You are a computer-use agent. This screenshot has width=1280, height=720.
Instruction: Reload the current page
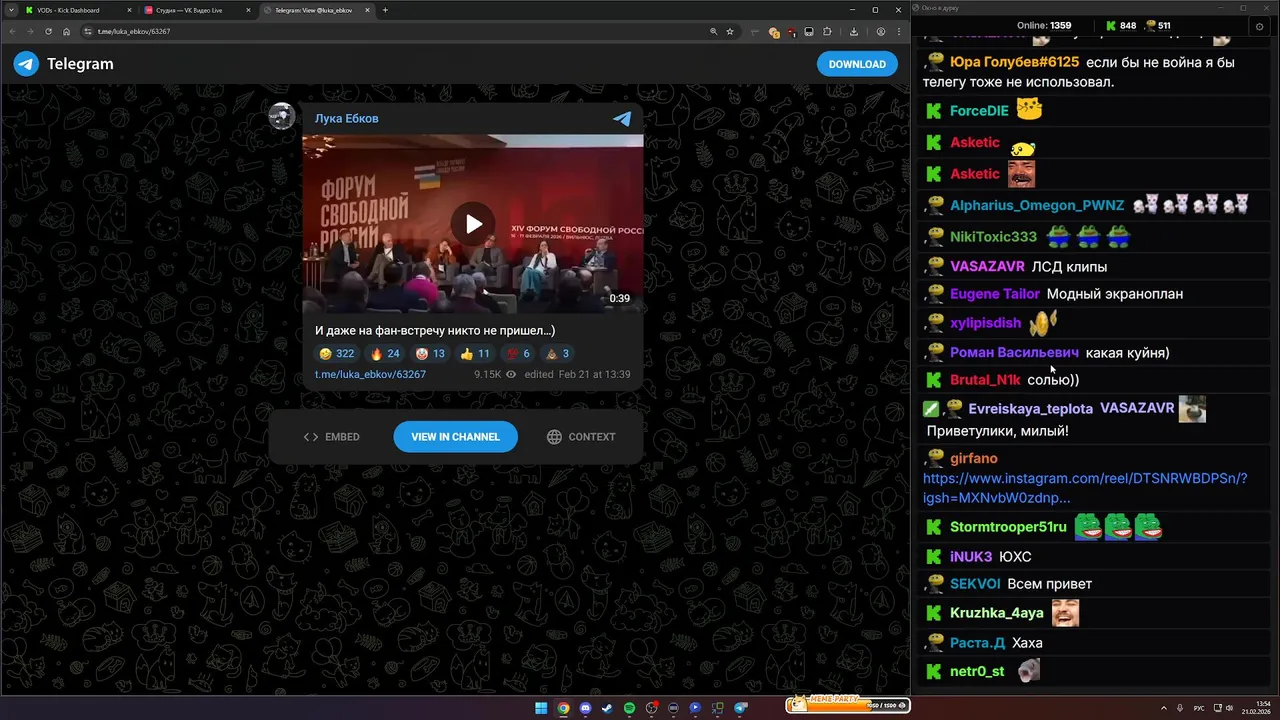(48, 31)
